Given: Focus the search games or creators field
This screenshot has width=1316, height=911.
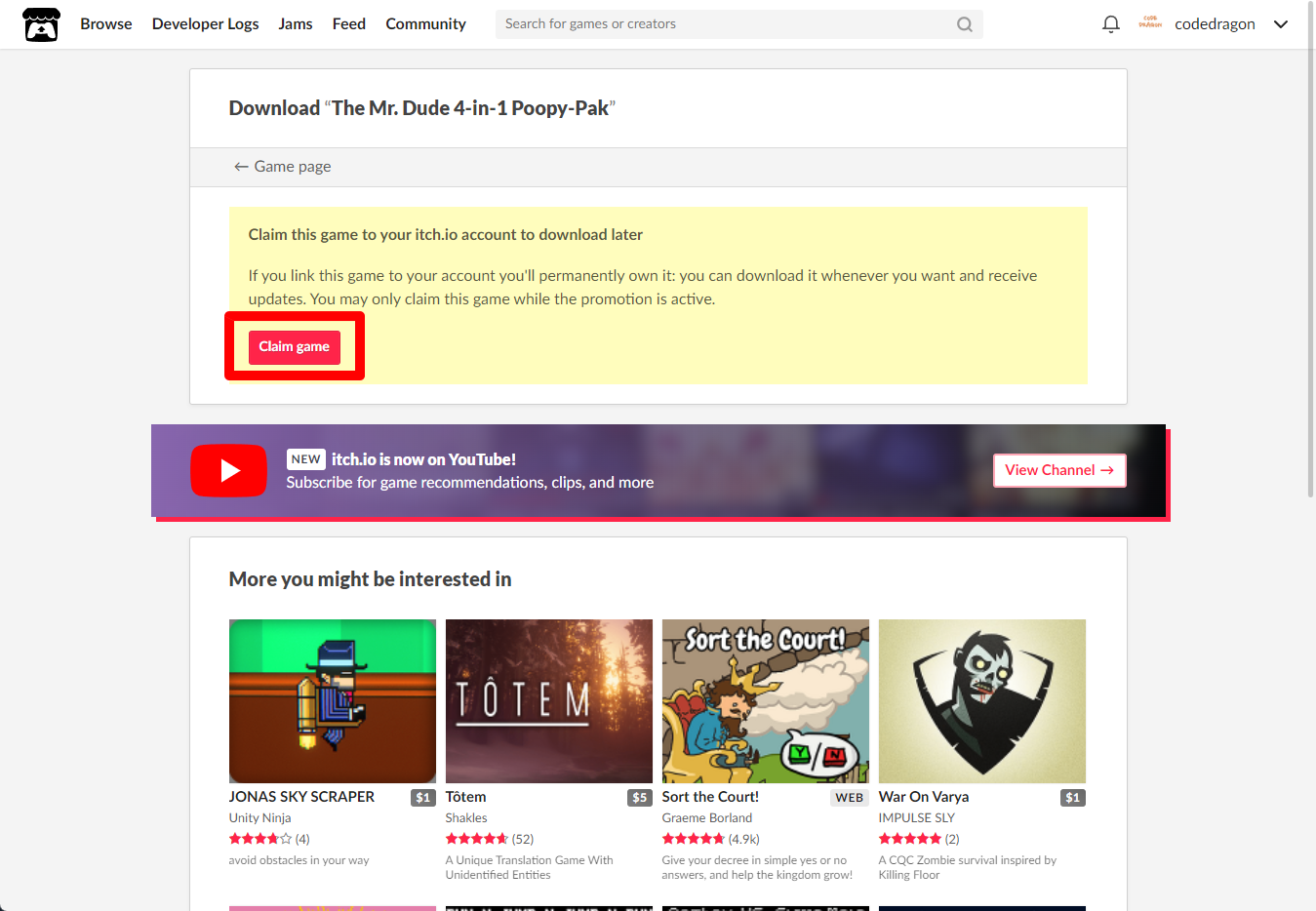Looking at the screenshot, I should (738, 24).
